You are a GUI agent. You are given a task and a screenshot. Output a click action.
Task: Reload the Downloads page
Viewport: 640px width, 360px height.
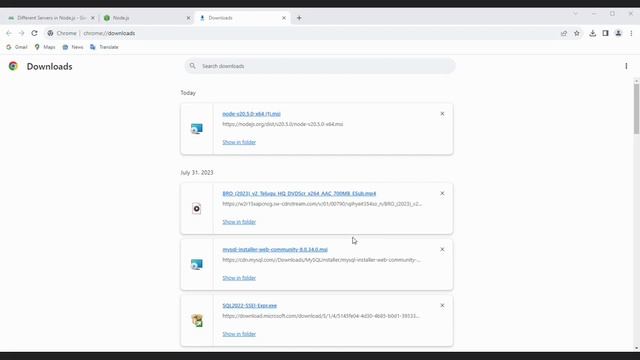pyautogui.click(x=34, y=33)
